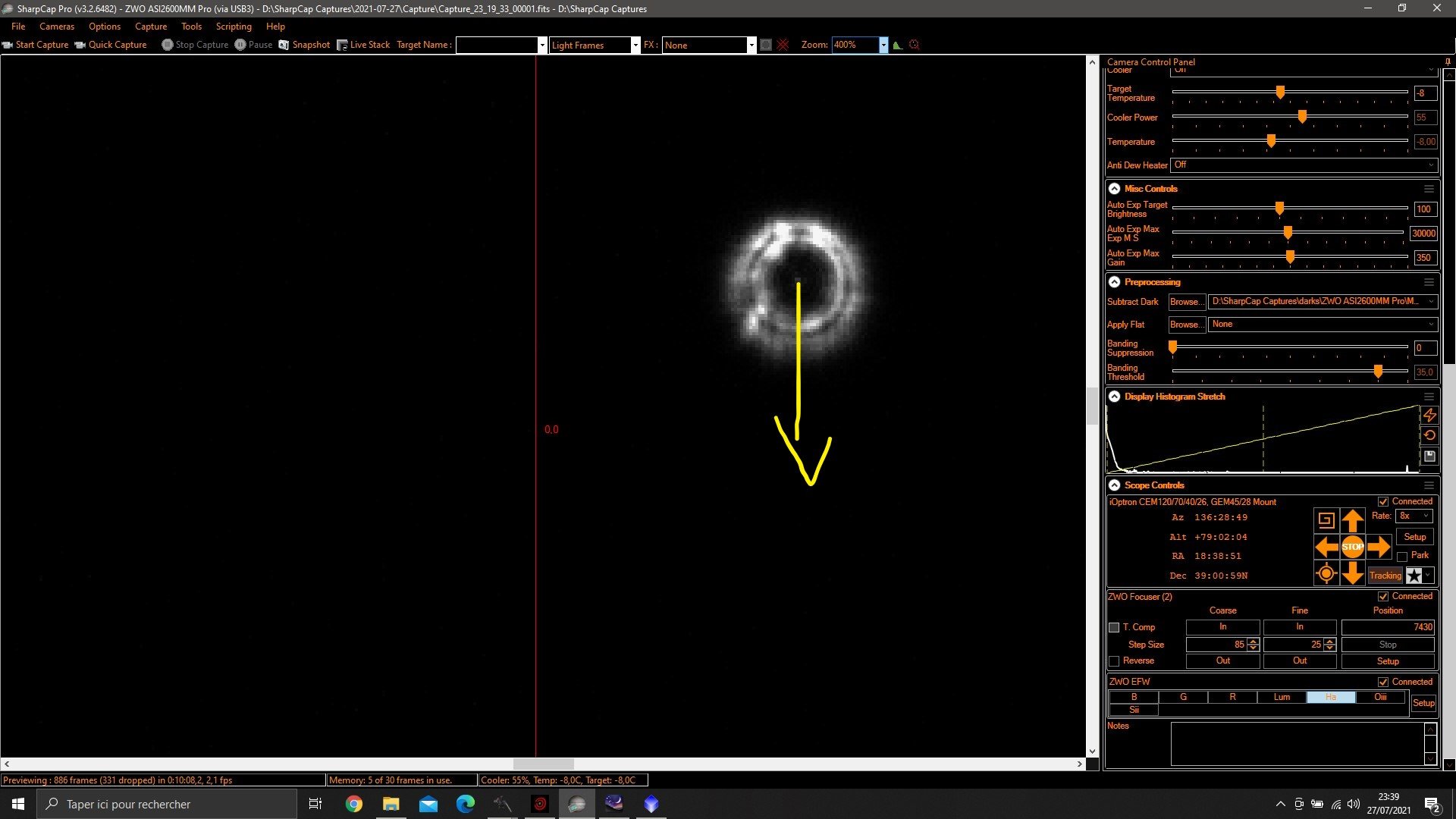The image size is (1456, 819).
Task: Click Browse for Apply Flat
Action: (1187, 325)
